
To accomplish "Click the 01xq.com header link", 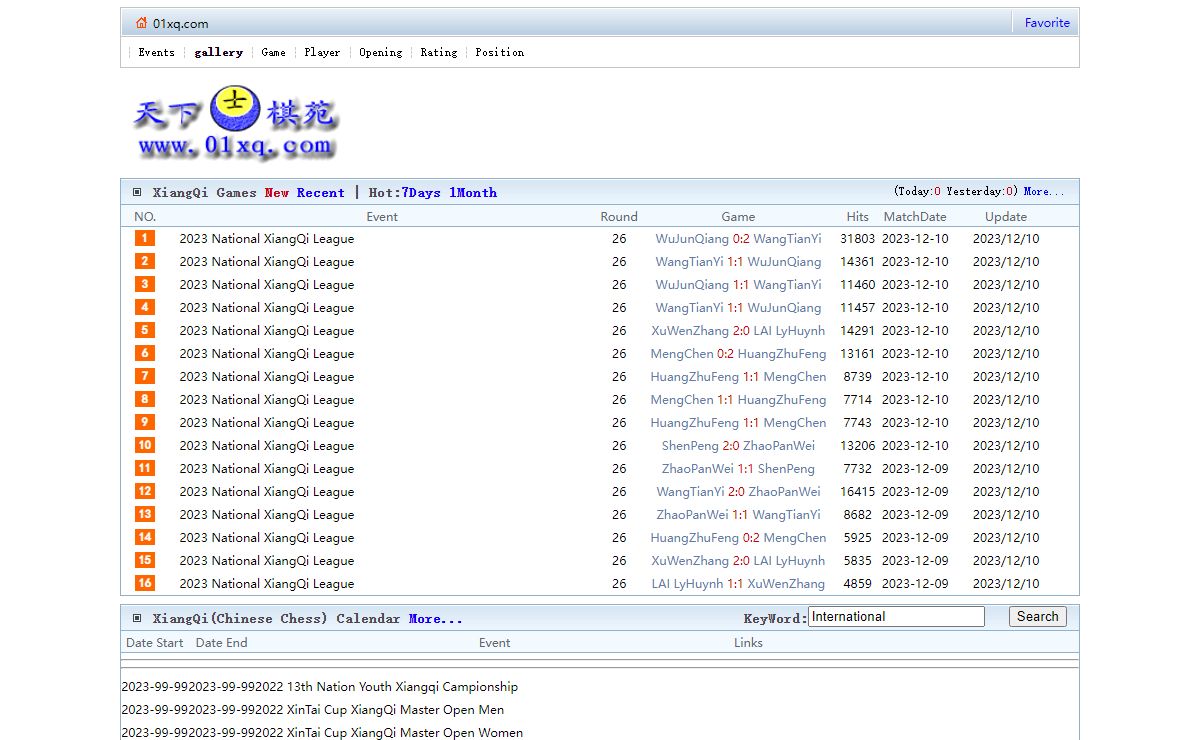I will 181,23.
